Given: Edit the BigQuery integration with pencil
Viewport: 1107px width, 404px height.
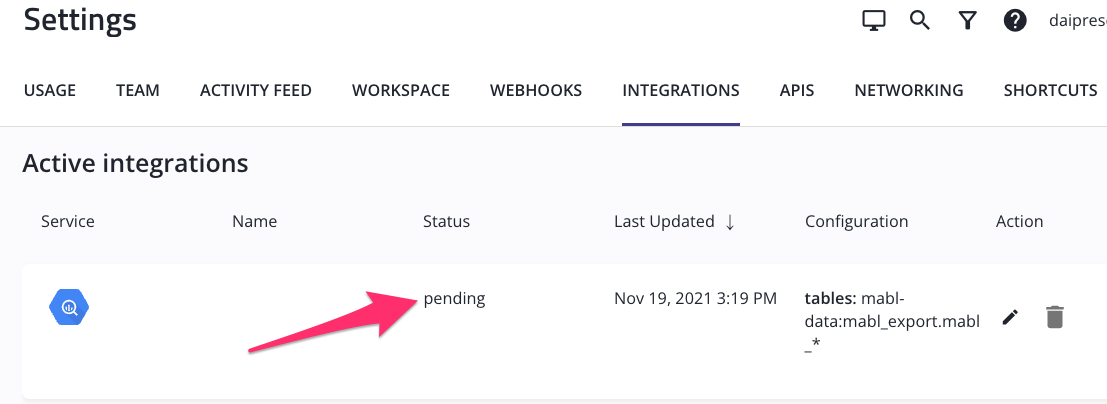Looking at the screenshot, I should (1010, 317).
